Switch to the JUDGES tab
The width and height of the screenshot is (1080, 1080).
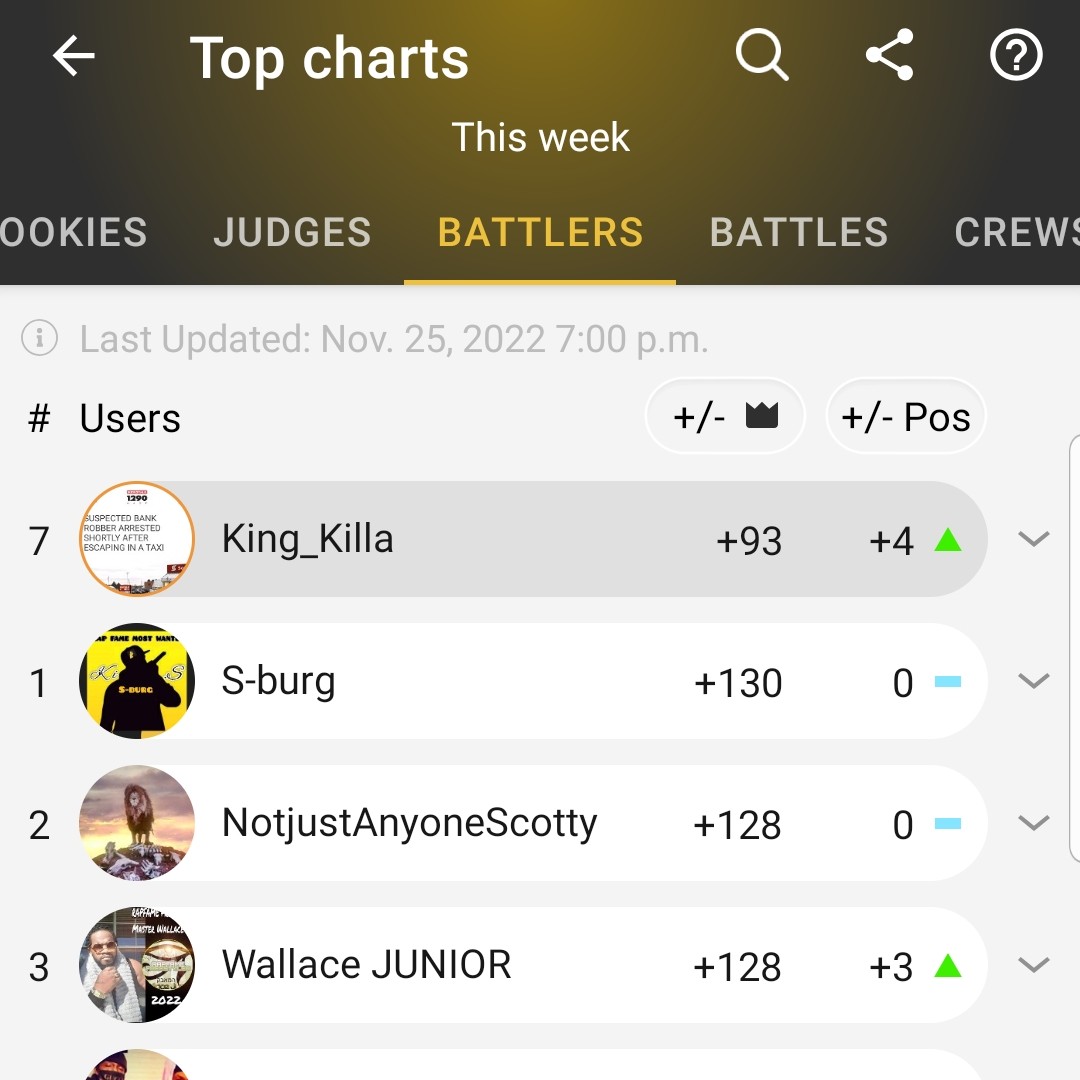click(x=293, y=232)
